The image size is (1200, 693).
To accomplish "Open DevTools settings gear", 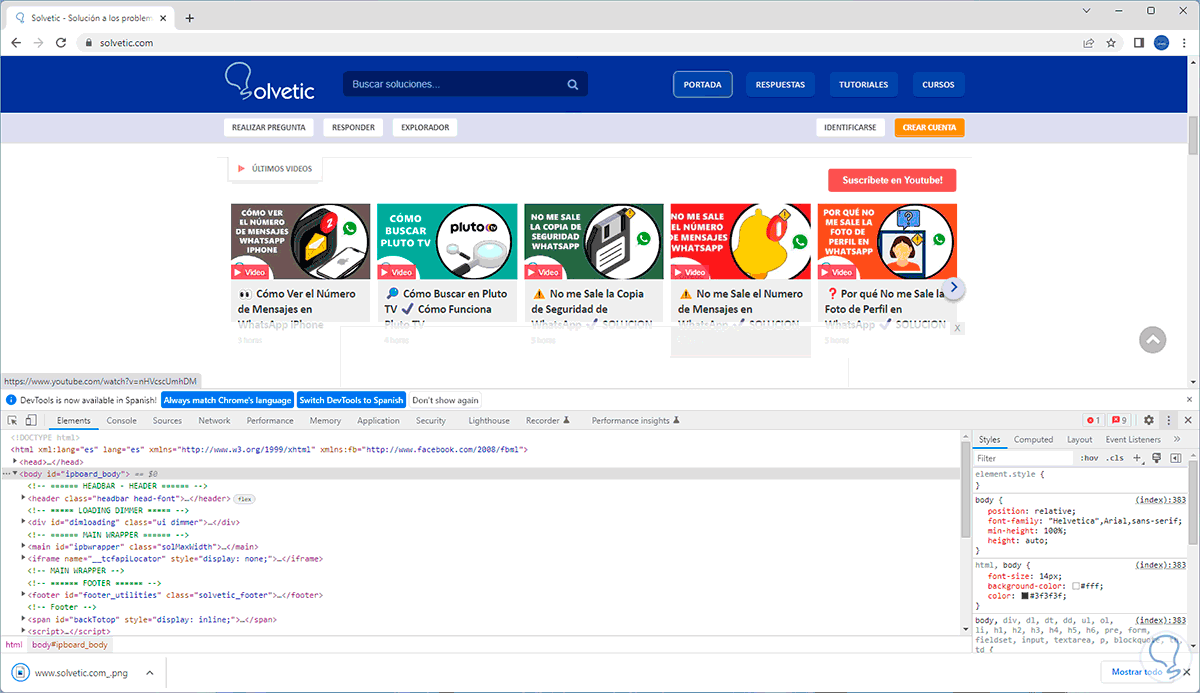I will coord(1148,421).
